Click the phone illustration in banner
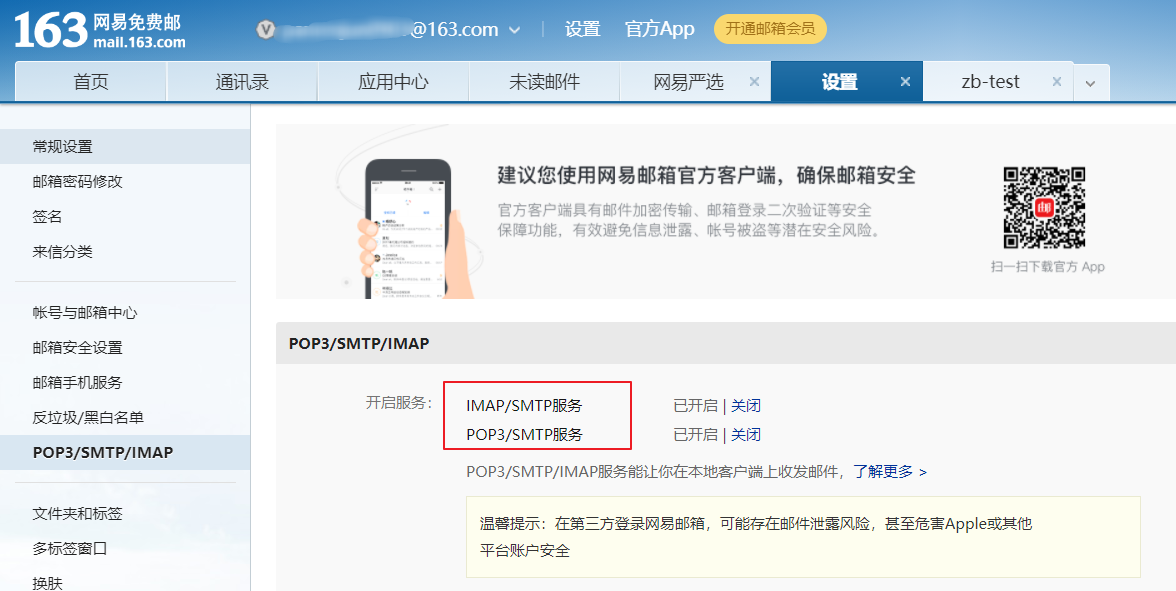This screenshot has height=591, width=1176. pyautogui.click(x=409, y=228)
